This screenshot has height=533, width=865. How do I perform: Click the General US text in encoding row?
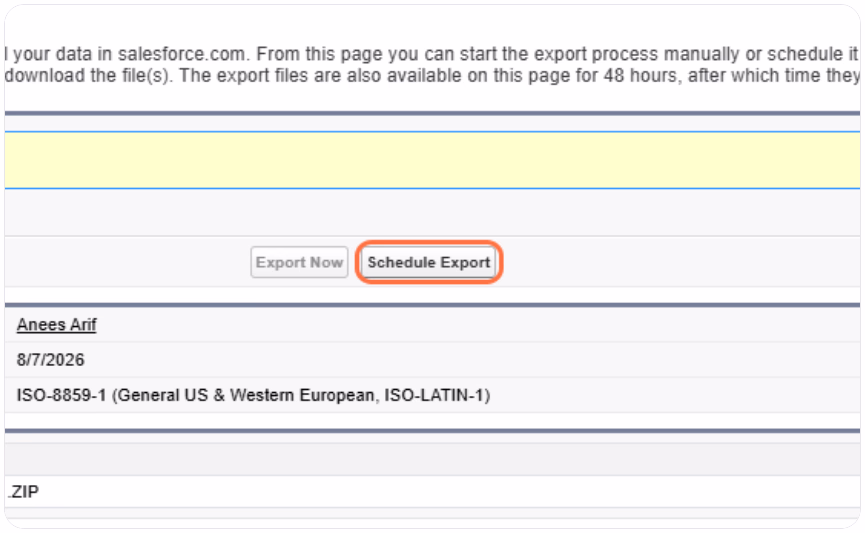point(163,395)
